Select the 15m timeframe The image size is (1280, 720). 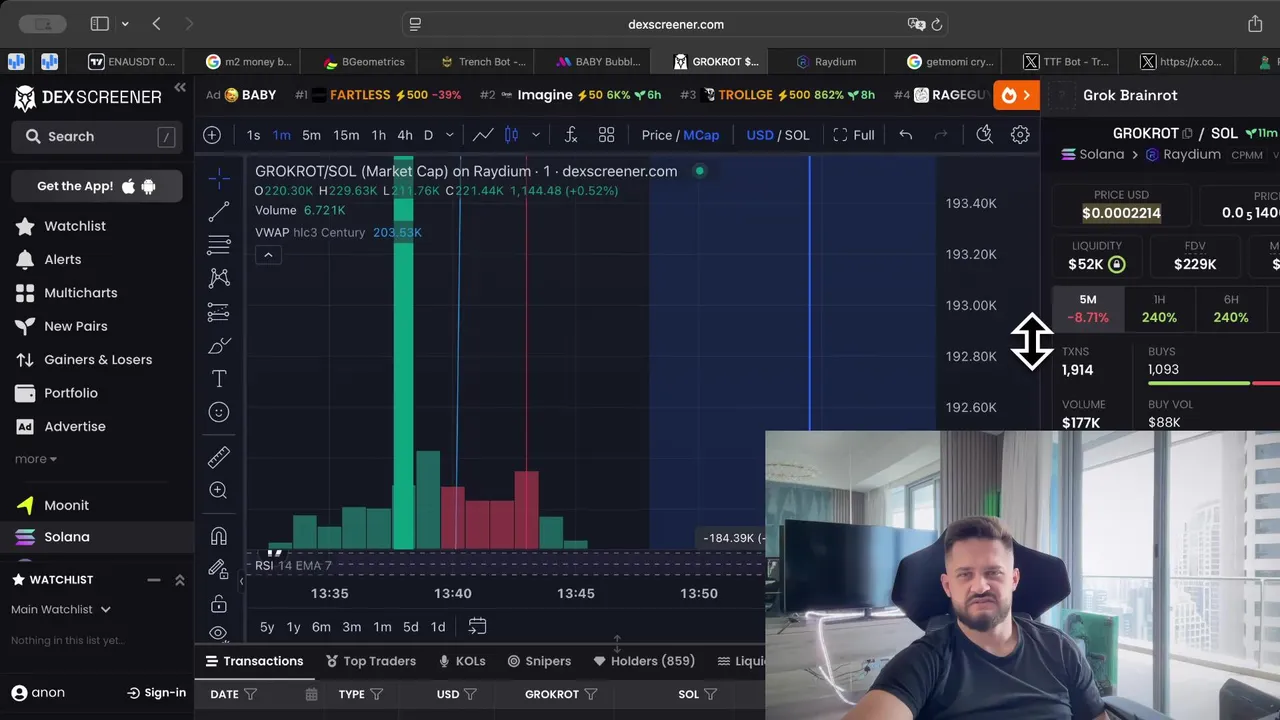(346, 135)
